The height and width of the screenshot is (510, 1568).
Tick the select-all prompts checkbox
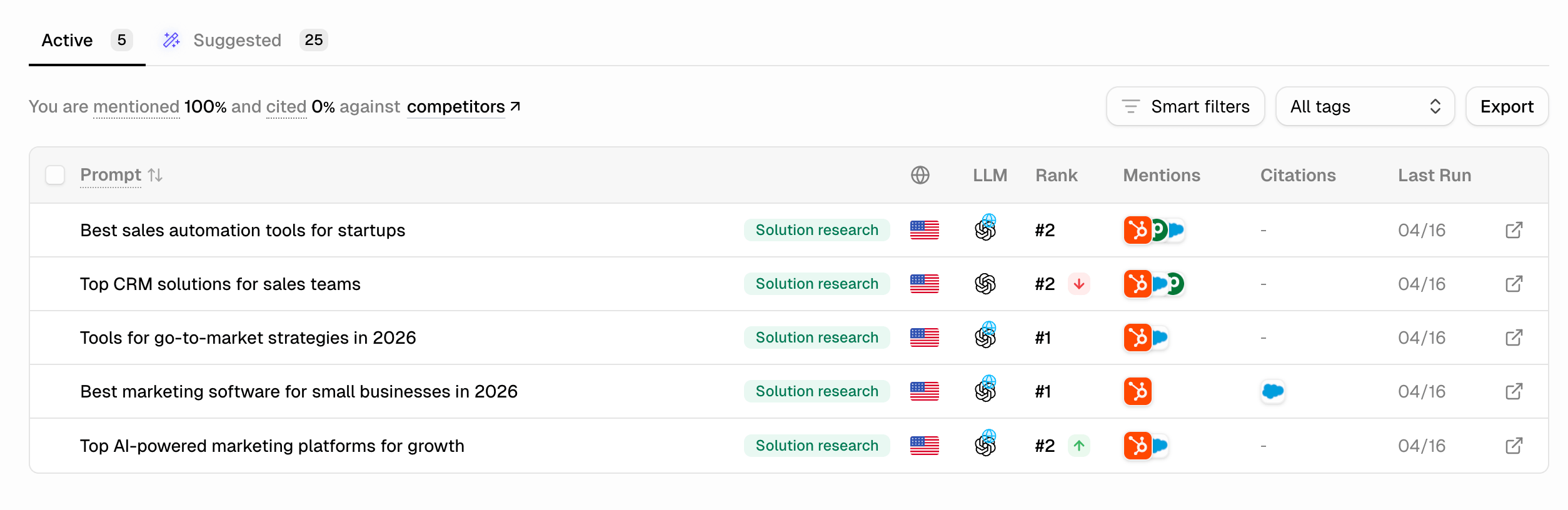[x=55, y=175]
